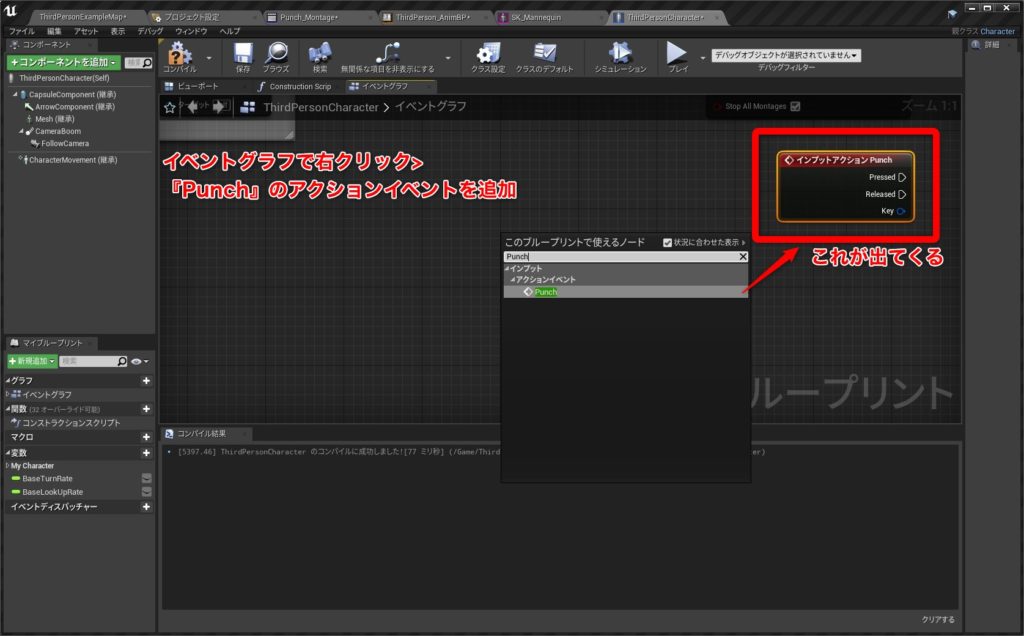Click the Pressed exec pin on Punch node

coord(902,177)
